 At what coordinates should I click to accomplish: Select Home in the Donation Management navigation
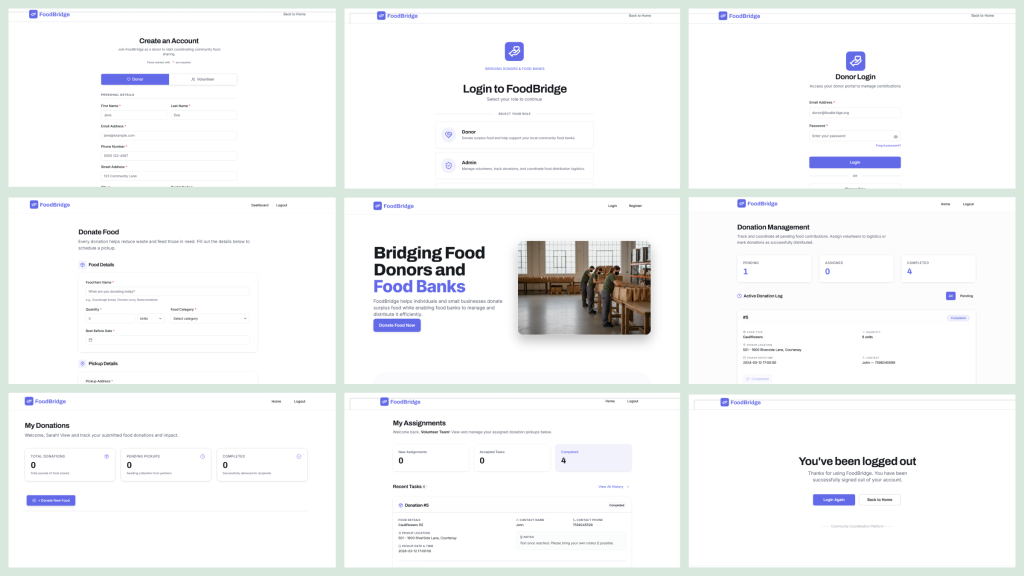click(944, 203)
